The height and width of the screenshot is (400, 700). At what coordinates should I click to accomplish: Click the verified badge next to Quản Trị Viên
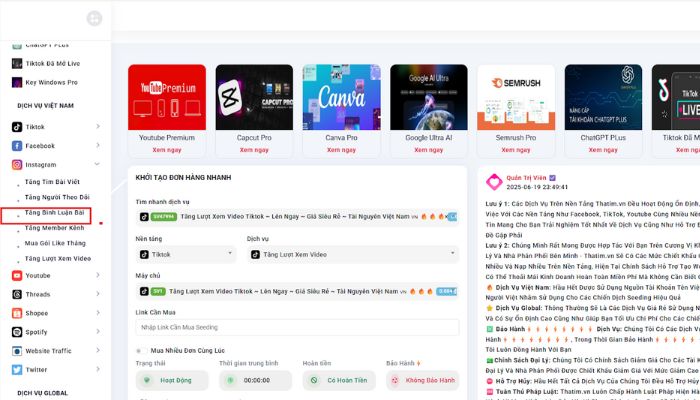552,178
